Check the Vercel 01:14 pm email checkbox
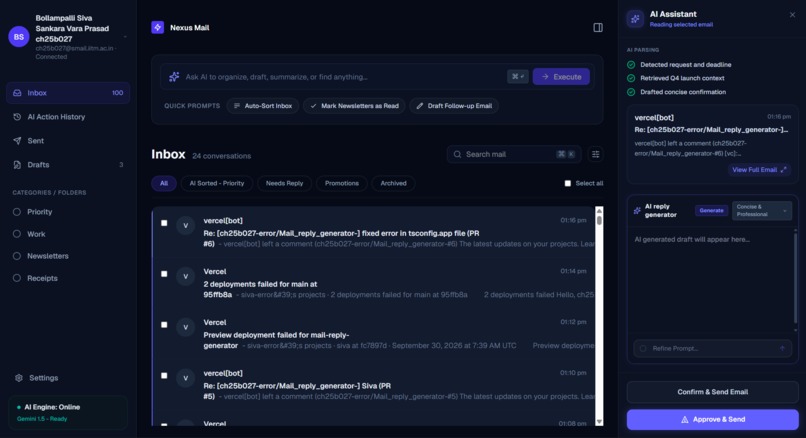Image resolution: width=806 pixels, height=438 pixels. tap(164, 273)
